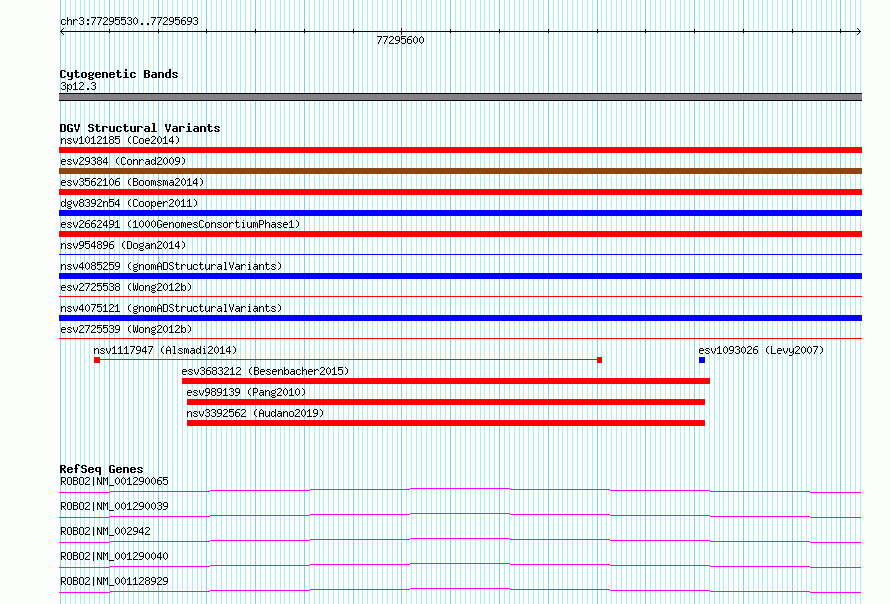Open transcript ROBO2|NM_002942 label
The height and width of the screenshot is (604, 890).
tap(105, 531)
